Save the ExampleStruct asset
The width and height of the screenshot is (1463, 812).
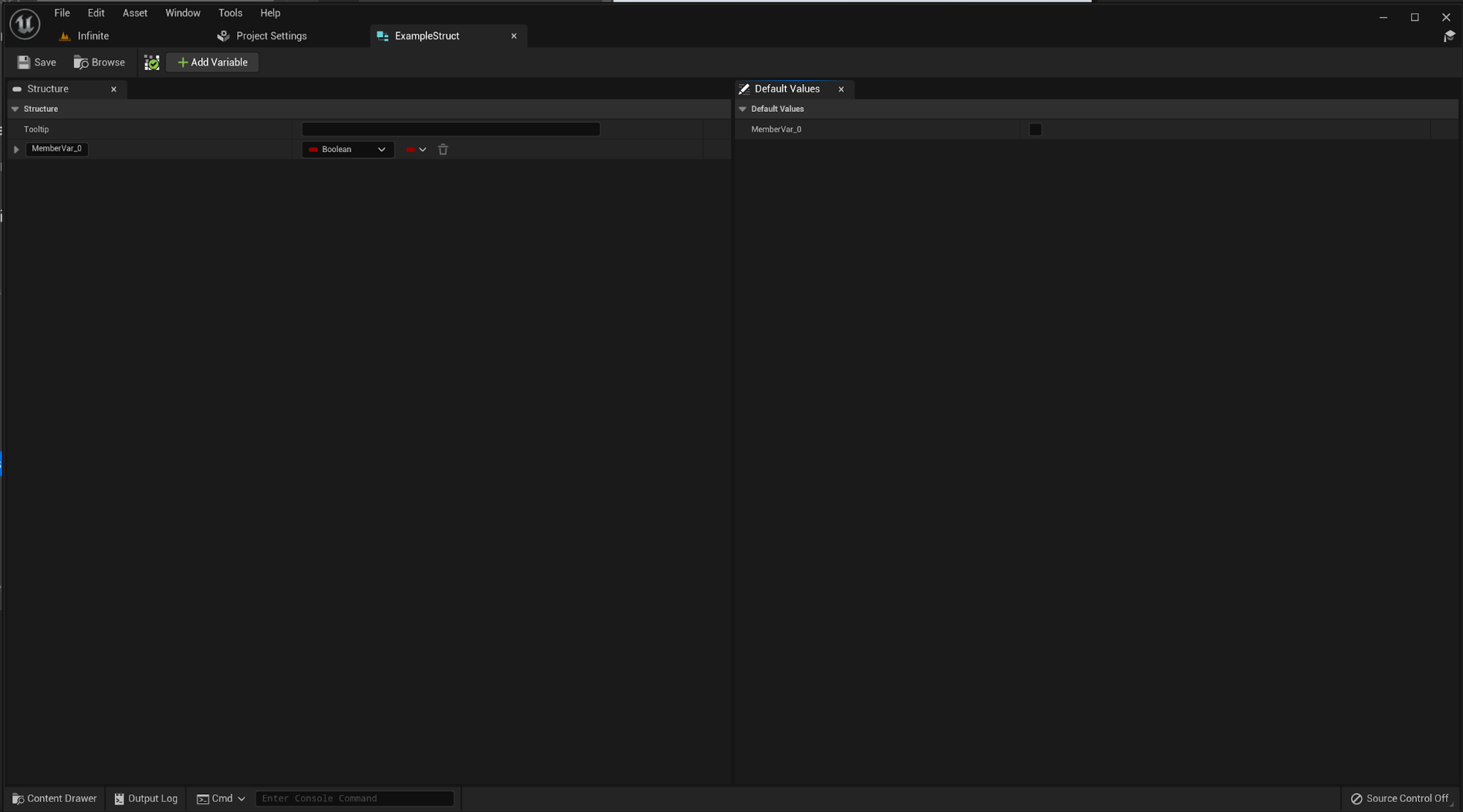(37, 62)
